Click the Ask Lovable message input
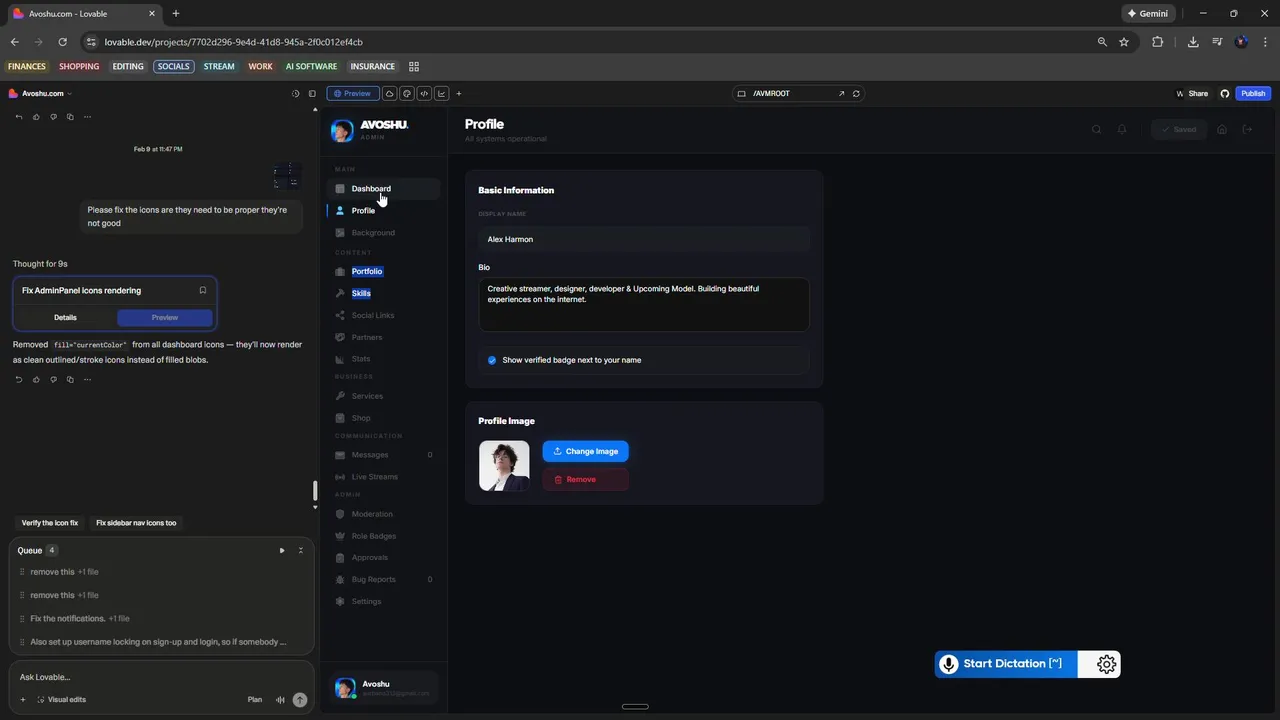Screen dimensions: 1280x720 [160, 677]
